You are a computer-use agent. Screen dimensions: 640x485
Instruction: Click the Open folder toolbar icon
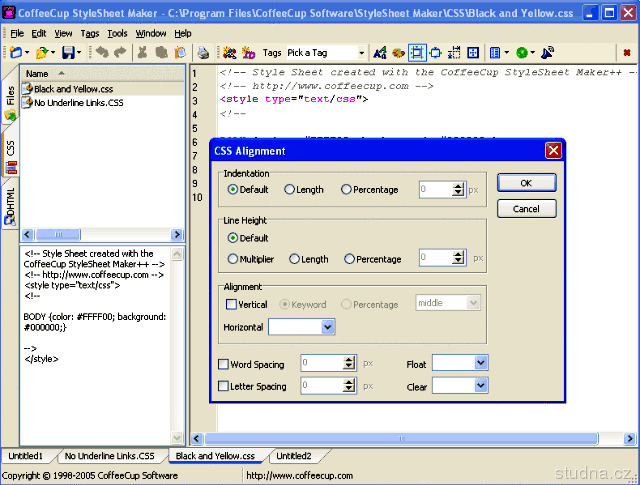pyautogui.click(x=42, y=52)
